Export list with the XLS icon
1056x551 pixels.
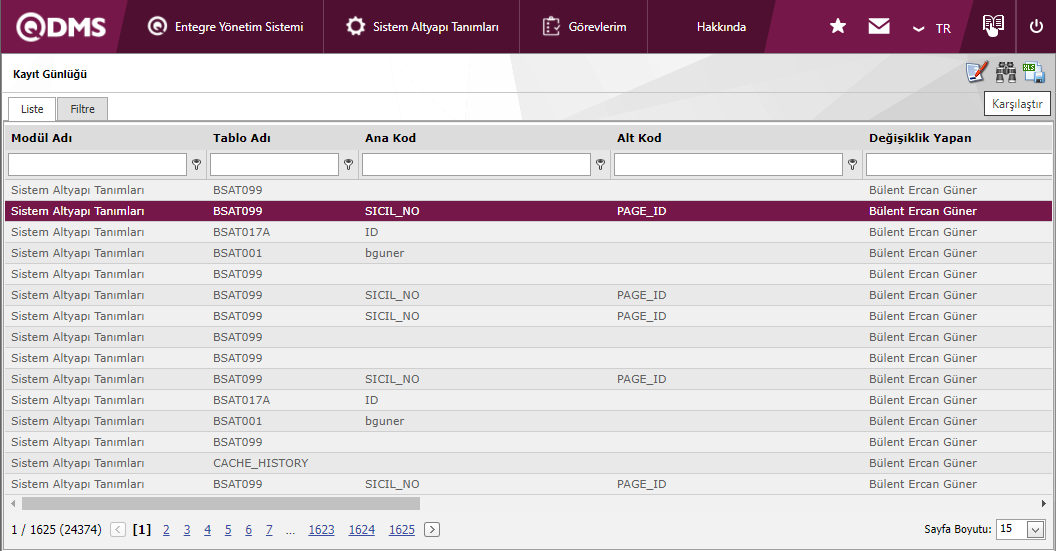pos(1034,73)
